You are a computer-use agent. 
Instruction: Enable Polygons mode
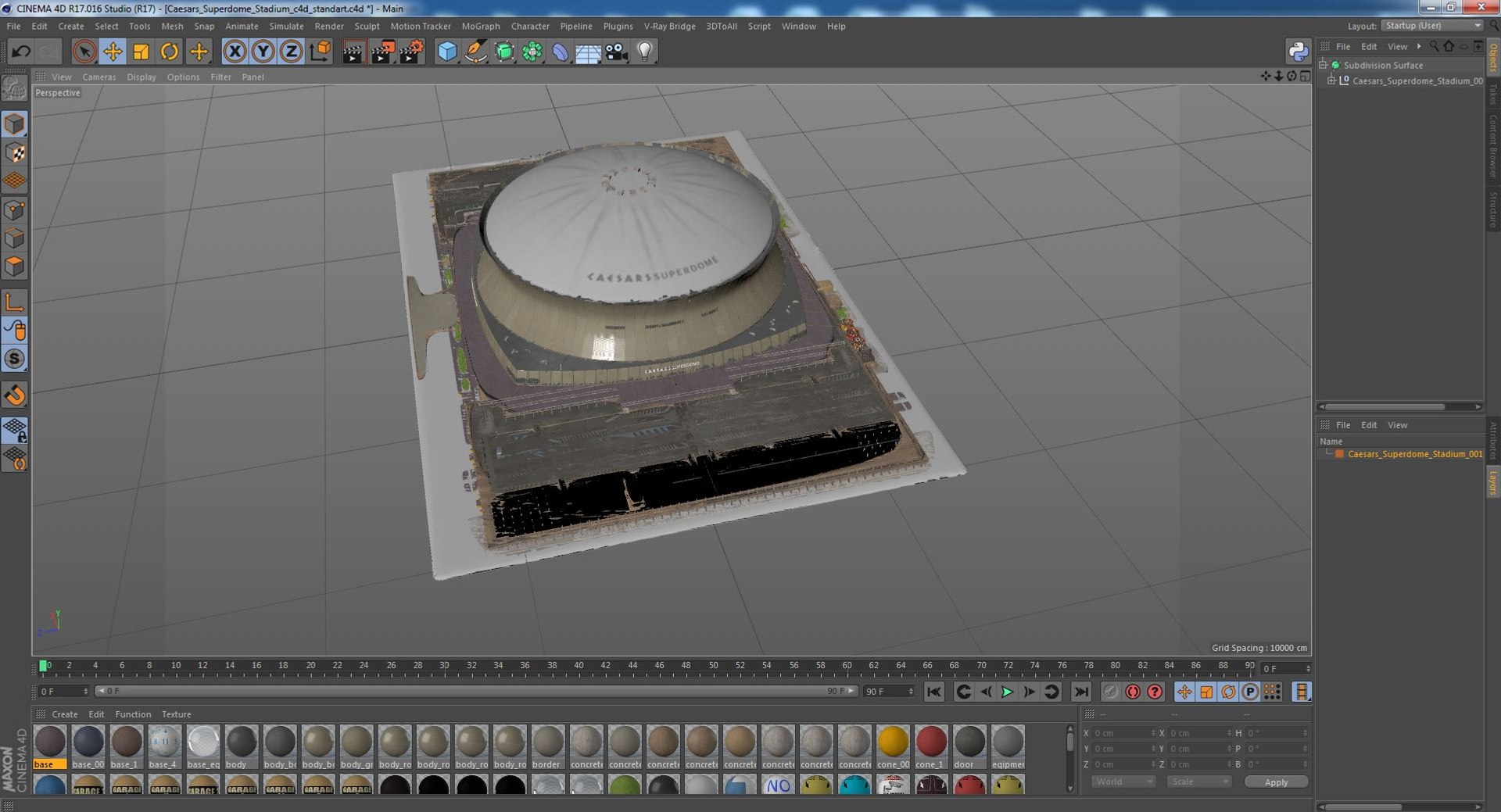15,266
